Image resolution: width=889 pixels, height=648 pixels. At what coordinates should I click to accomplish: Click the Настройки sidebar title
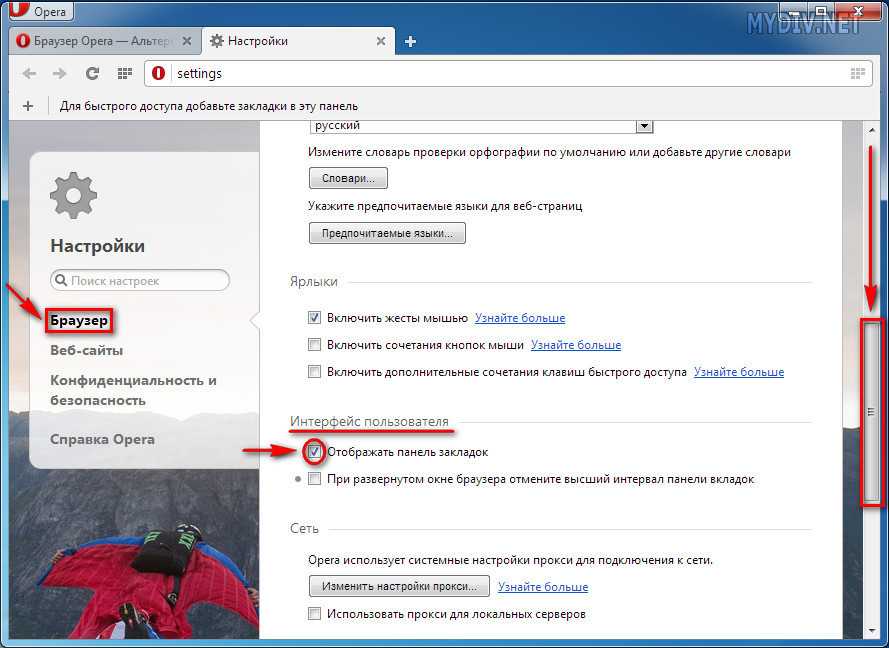click(x=98, y=246)
